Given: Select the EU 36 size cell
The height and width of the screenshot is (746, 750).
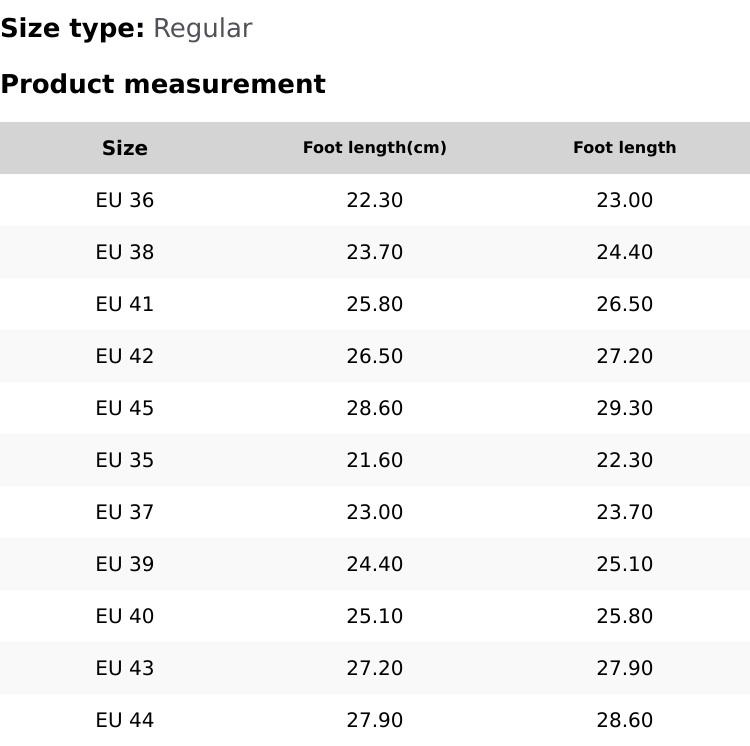Looking at the screenshot, I should [x=125, y=200].
